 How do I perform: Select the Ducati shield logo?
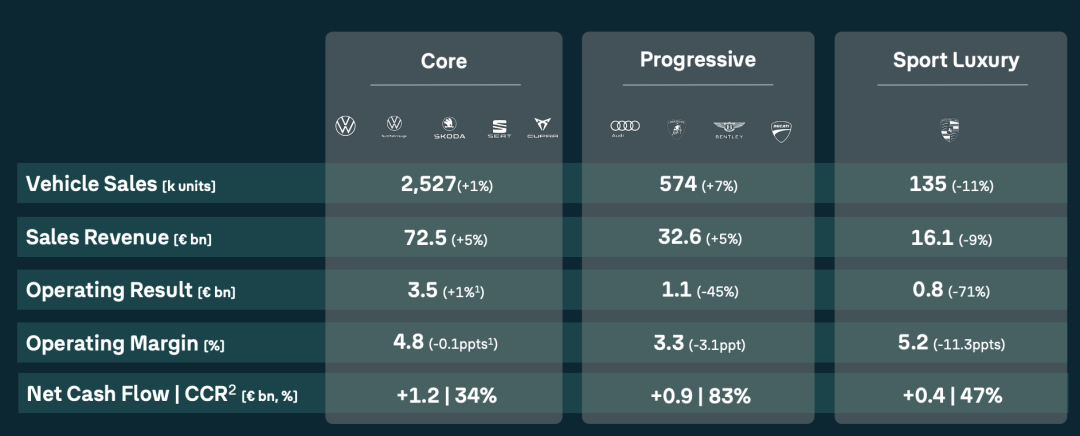click(781, 128)
